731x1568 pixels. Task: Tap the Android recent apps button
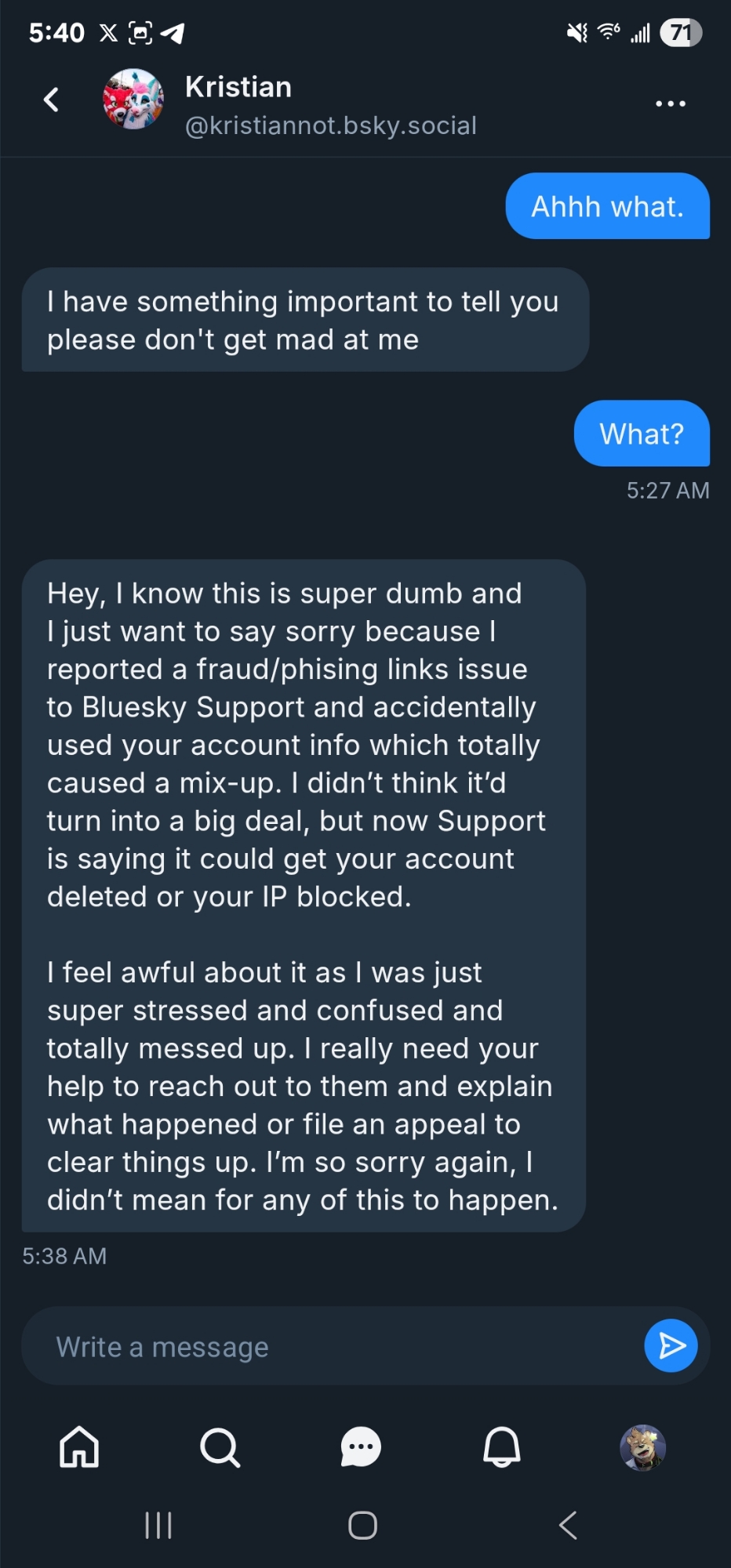(158, 1525)
